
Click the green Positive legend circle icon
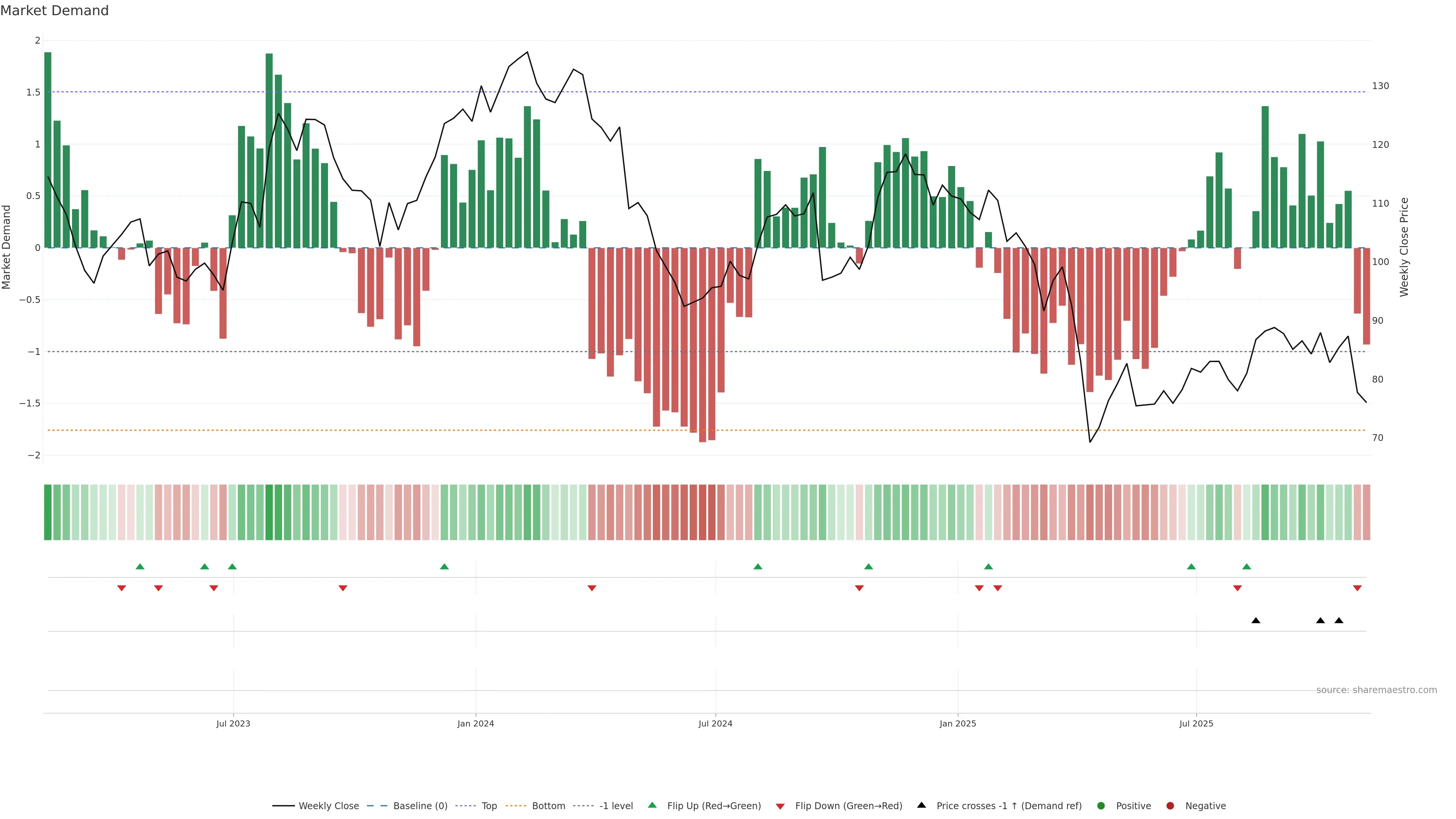point(1100,805)
